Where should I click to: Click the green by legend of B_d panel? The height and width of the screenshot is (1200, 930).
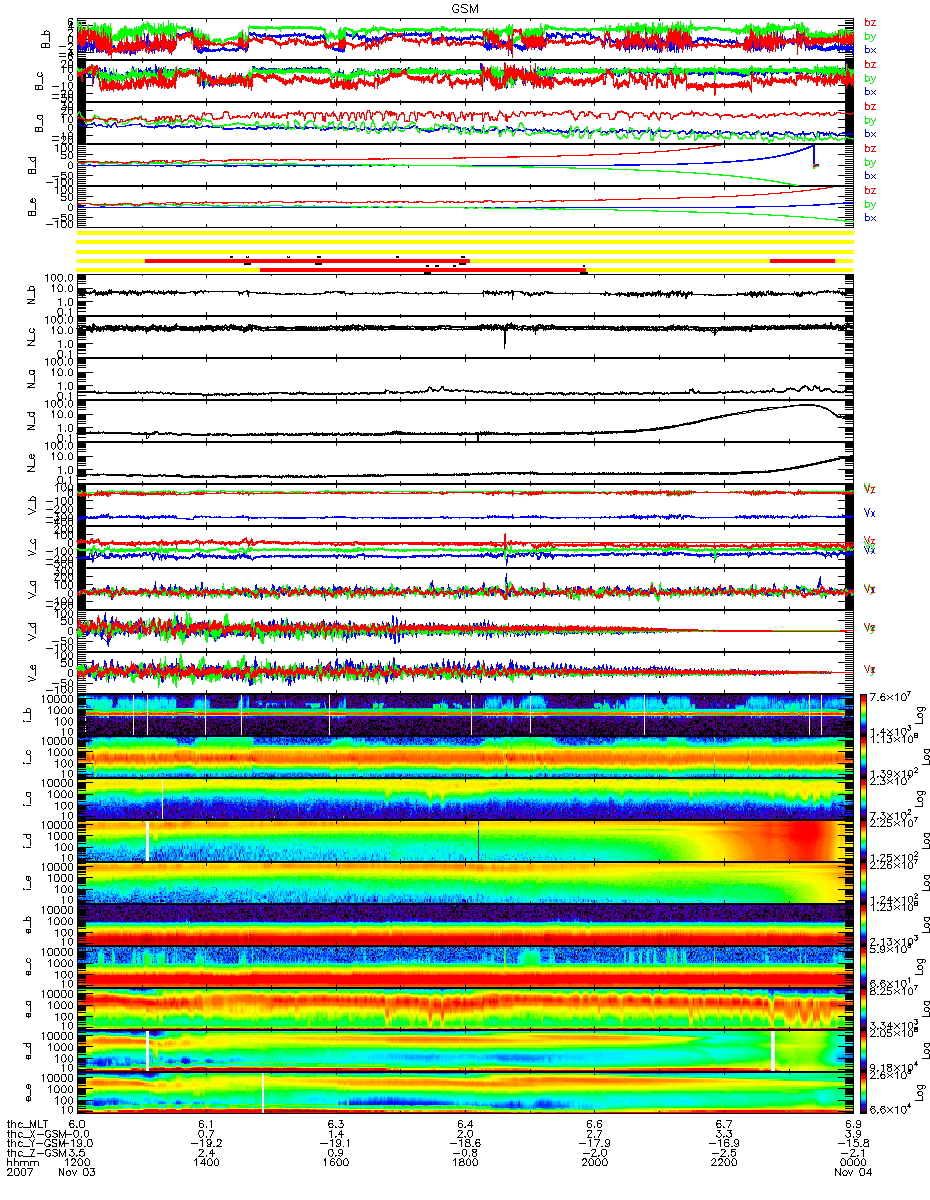870,162
